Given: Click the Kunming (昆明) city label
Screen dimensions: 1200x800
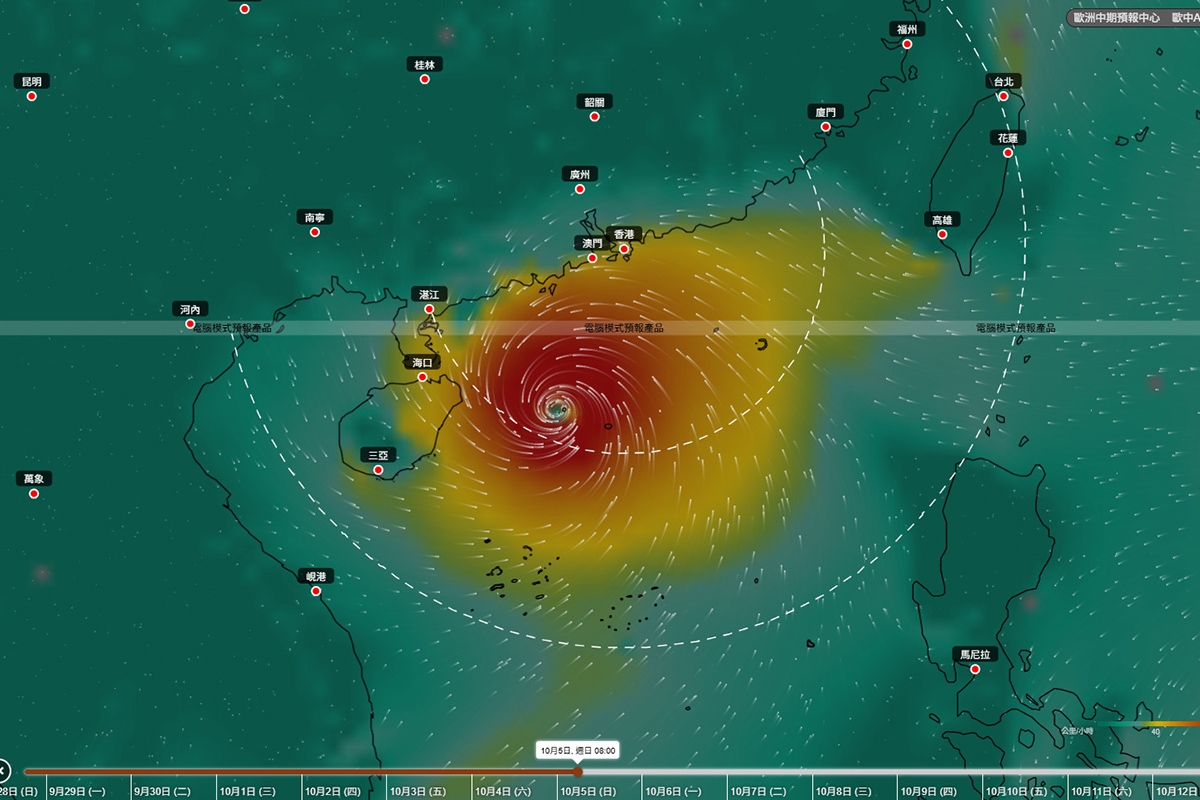Looking at the screenshot, I should (x=32, y=81).
